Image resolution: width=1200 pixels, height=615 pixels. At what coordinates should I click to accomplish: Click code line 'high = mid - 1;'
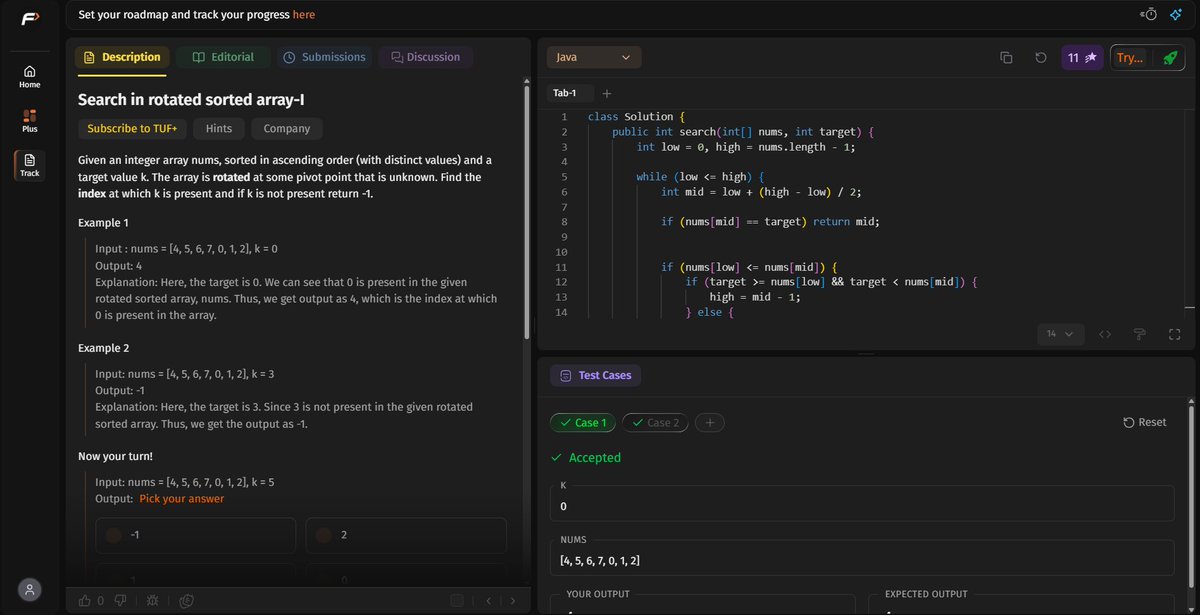(755, 297)
